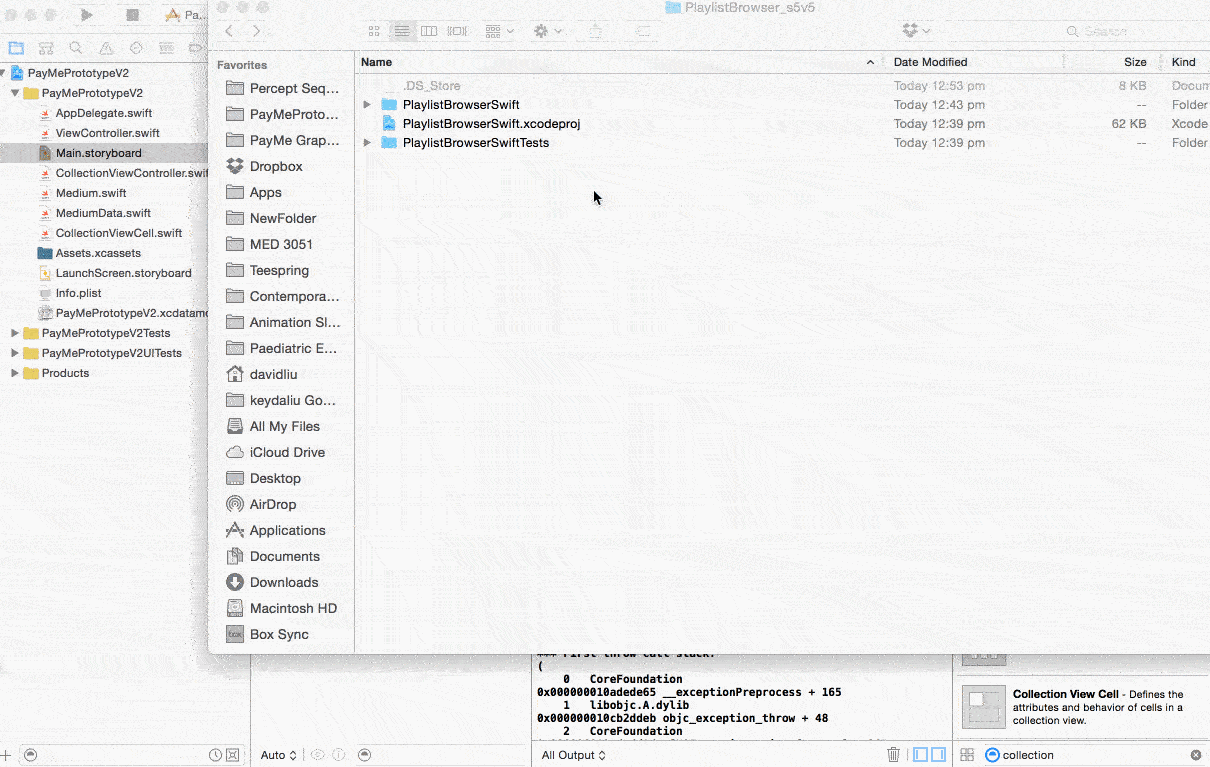Switch Finder to Cover Flow view
This screenshot has width=1210, height=767.
point(457,32)
